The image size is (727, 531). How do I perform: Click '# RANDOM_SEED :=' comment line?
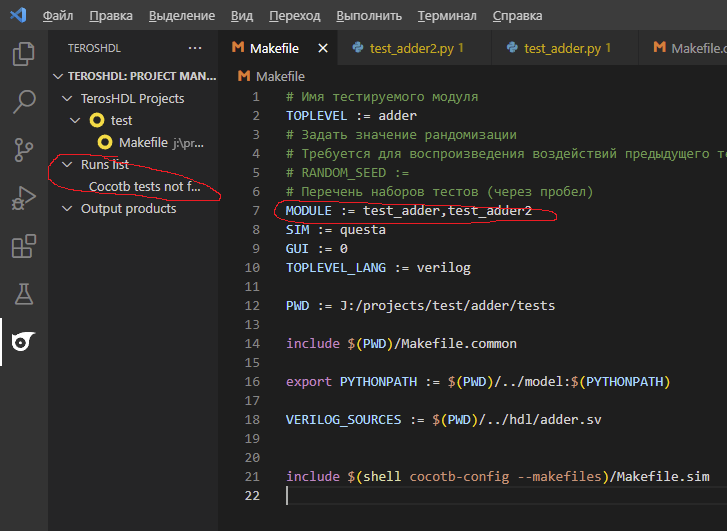pyautogui.click(x=347, y=173)
